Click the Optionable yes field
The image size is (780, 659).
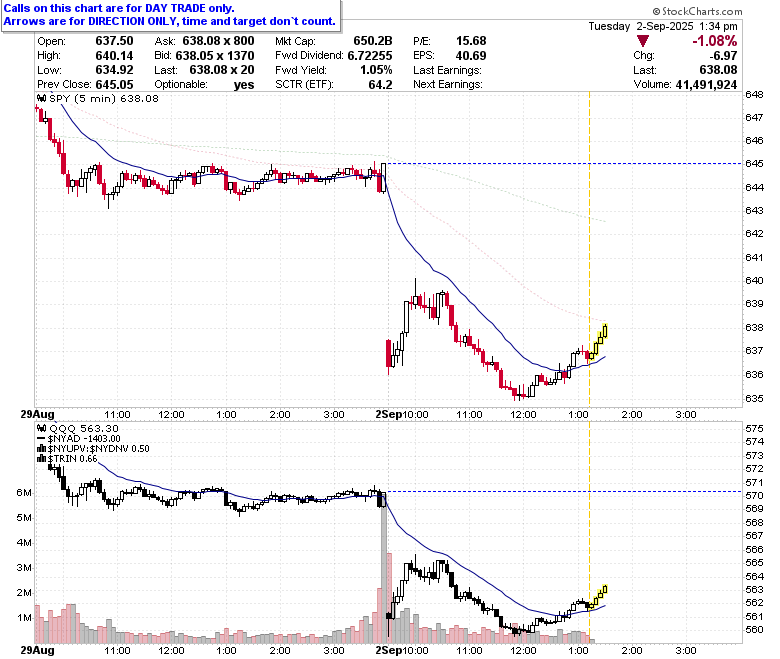(204, 85)
